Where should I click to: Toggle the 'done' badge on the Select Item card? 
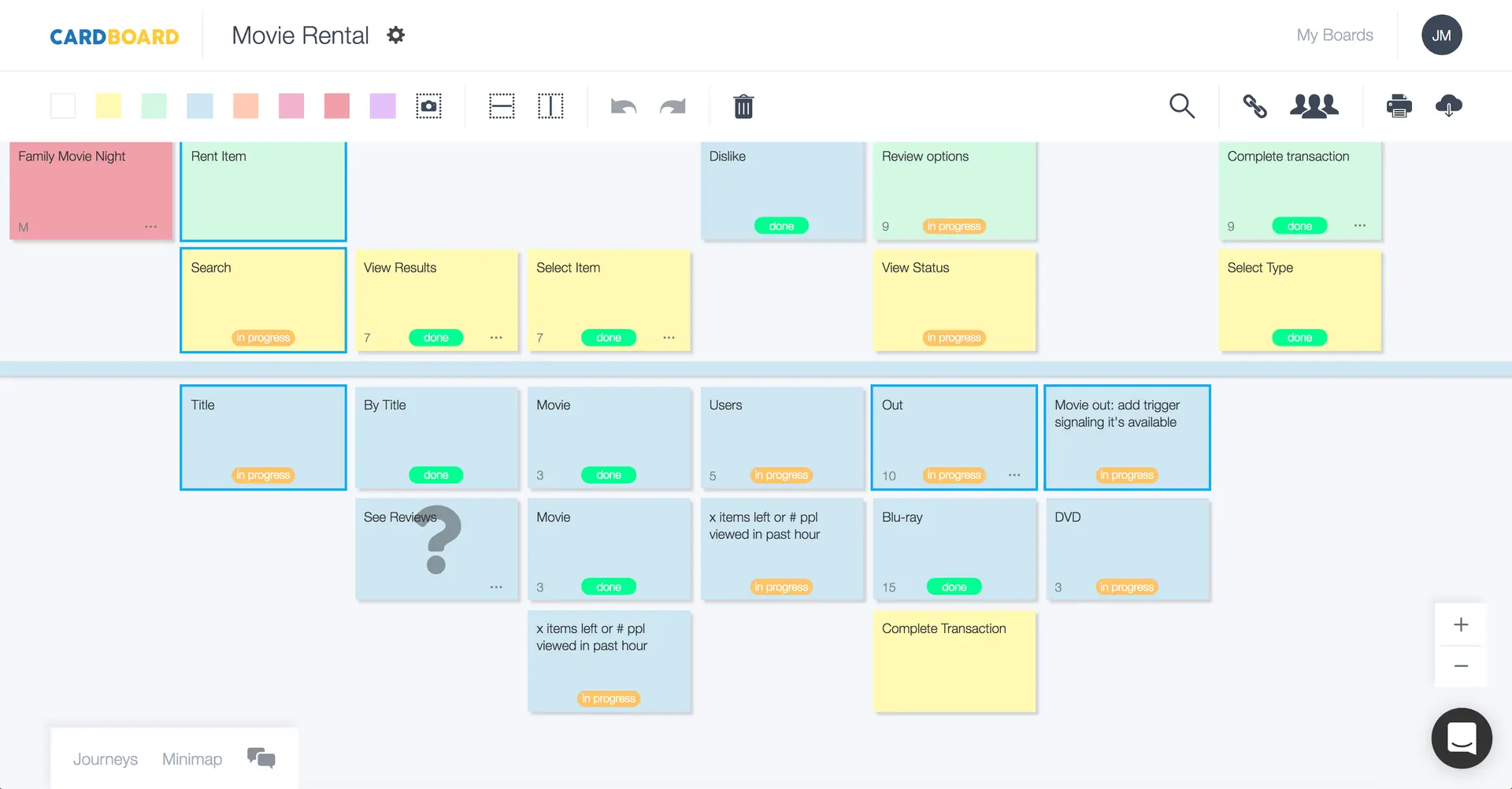click(x=609, y=337)
